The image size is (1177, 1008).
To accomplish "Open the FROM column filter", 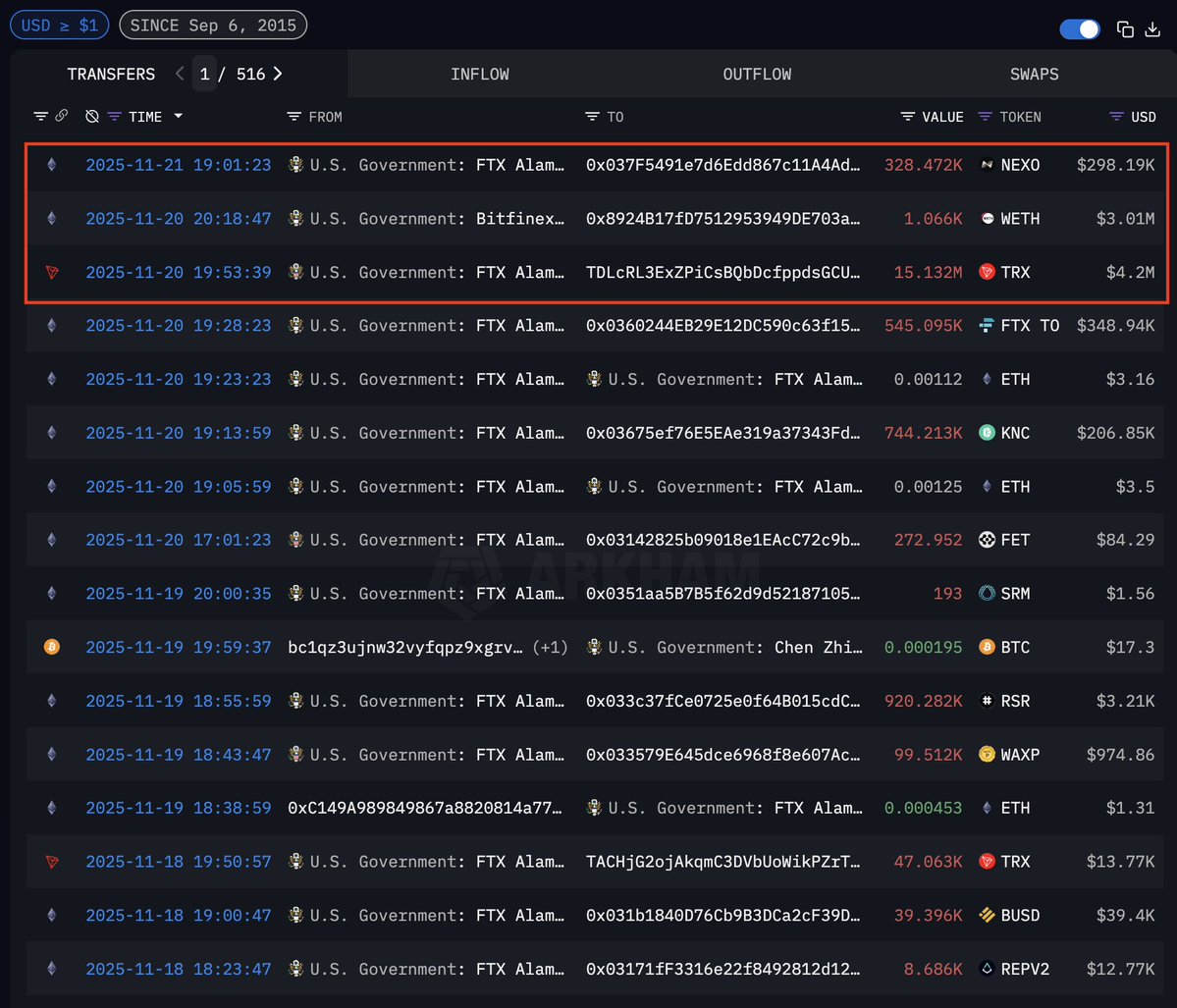I will pos(294,117).
